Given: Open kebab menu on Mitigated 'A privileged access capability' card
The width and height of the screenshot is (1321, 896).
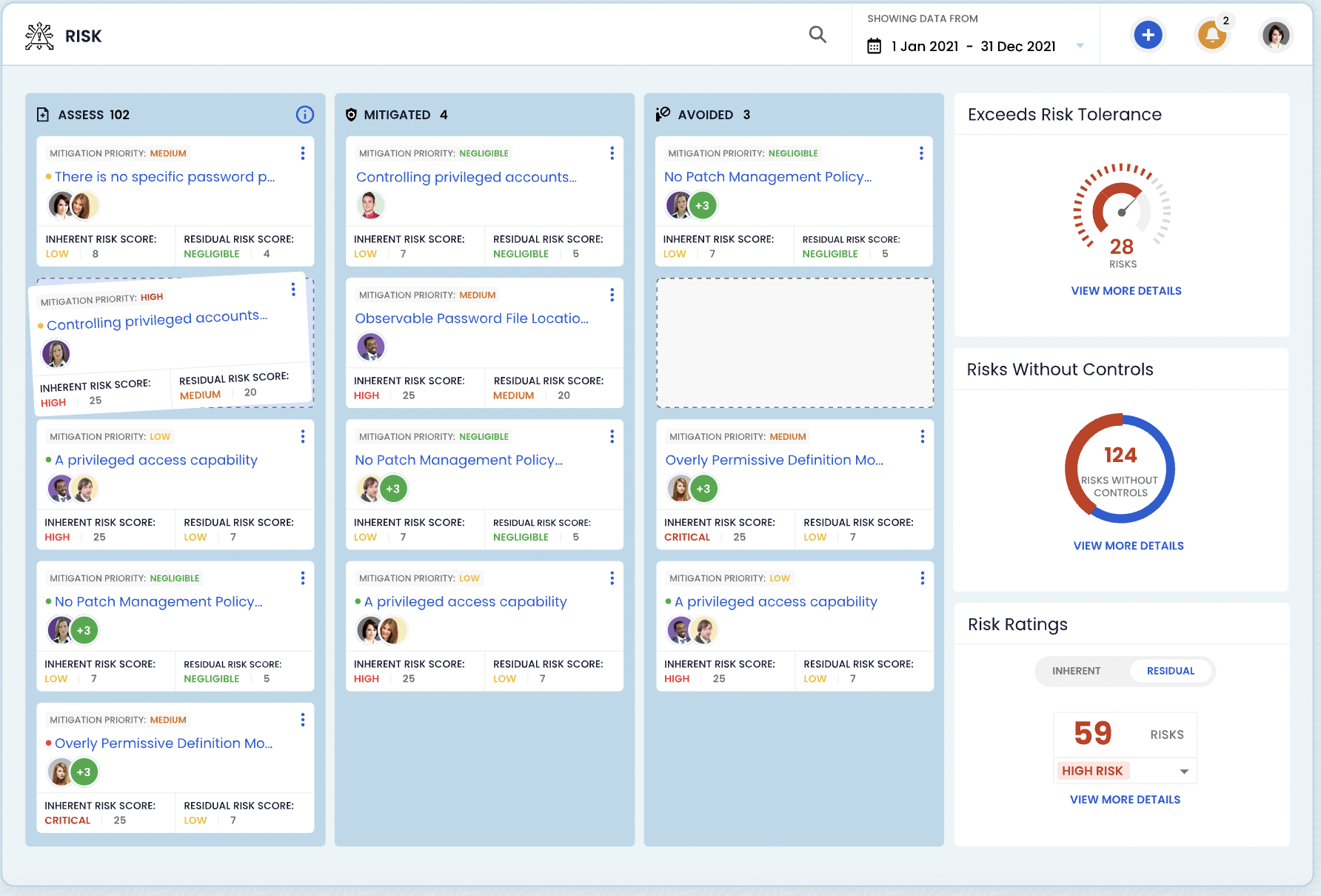Looking at the screenshot, I should tap(612, 578).
